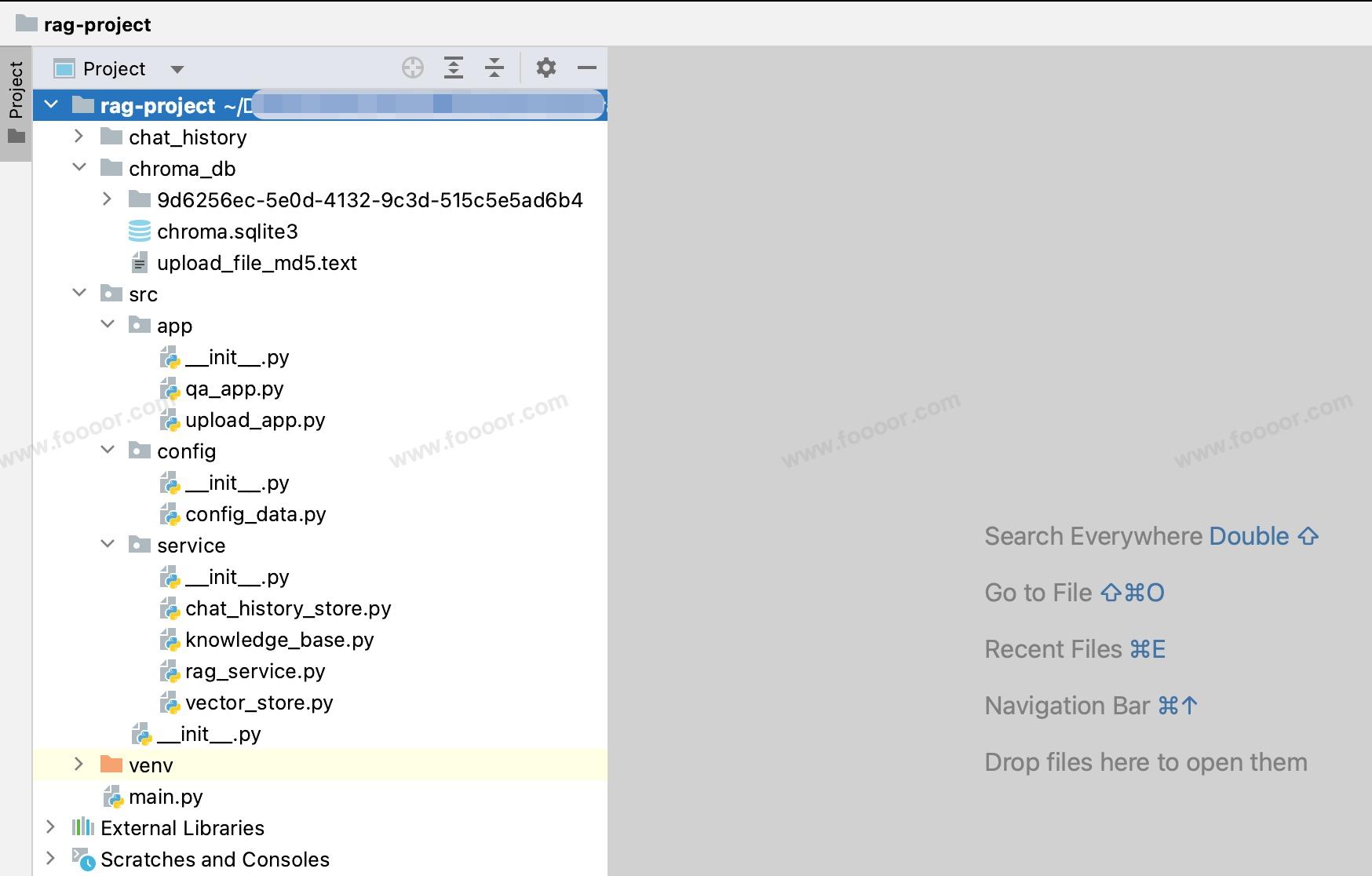The width and height of the screenshot is (1372, 876).
Task: Click the locate/select opened file crosshair icon
Action: click(x=412, y=68)
